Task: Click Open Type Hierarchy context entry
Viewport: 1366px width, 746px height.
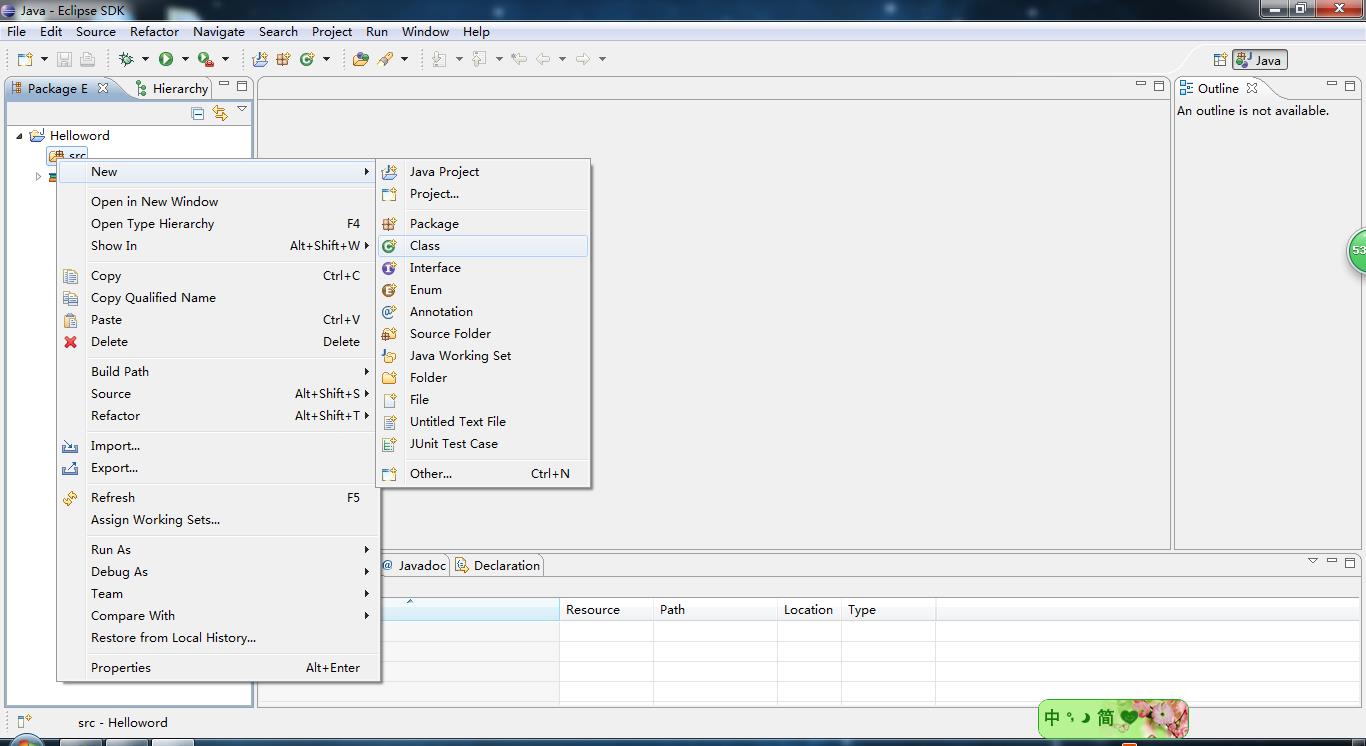Action: tap(218, 223)
